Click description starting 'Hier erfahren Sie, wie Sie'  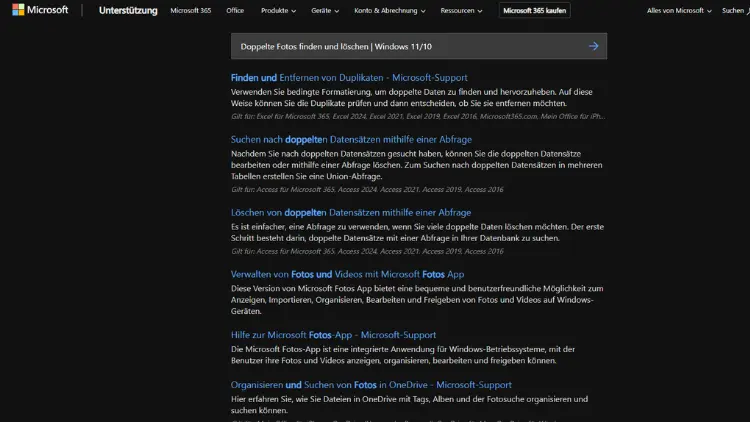pos(409,405)
